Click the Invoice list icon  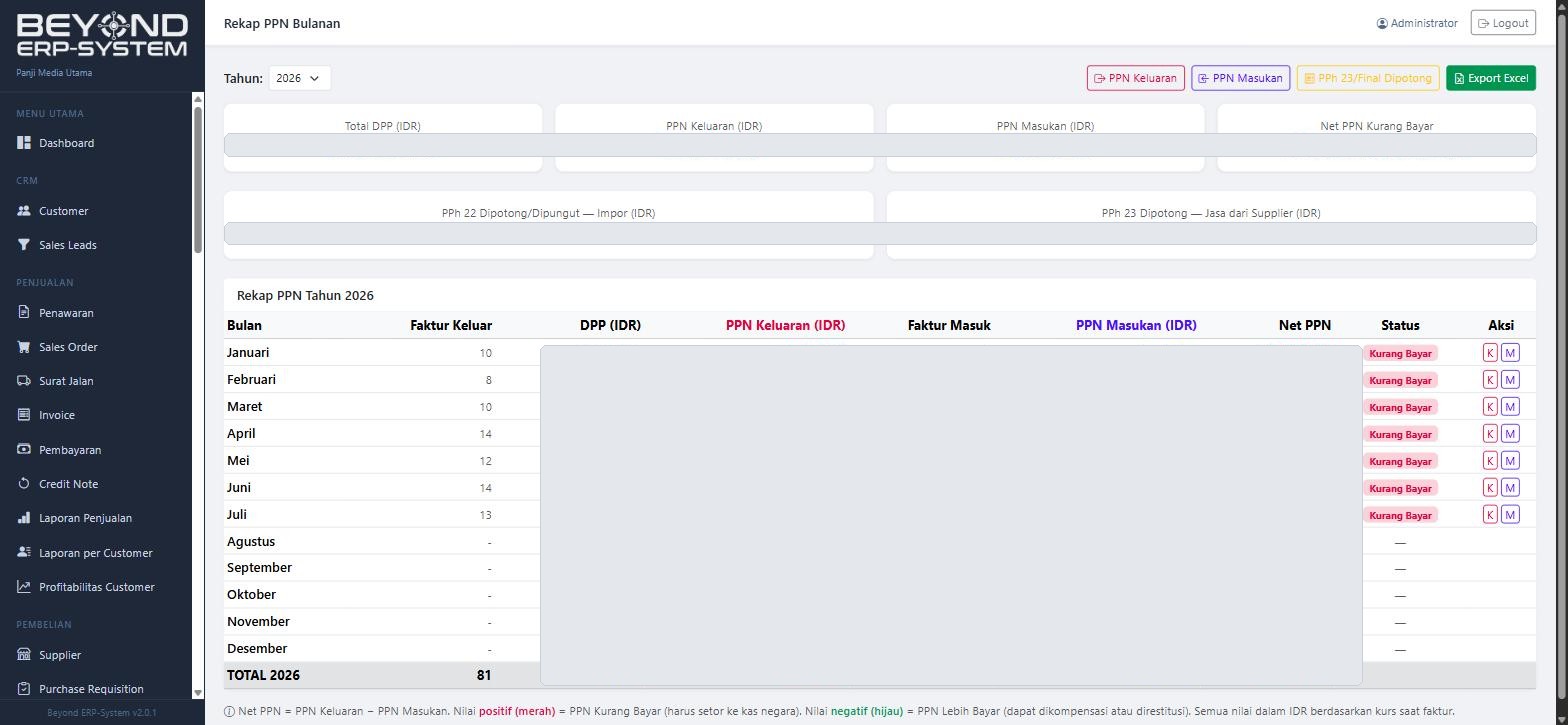click(24, 415)
